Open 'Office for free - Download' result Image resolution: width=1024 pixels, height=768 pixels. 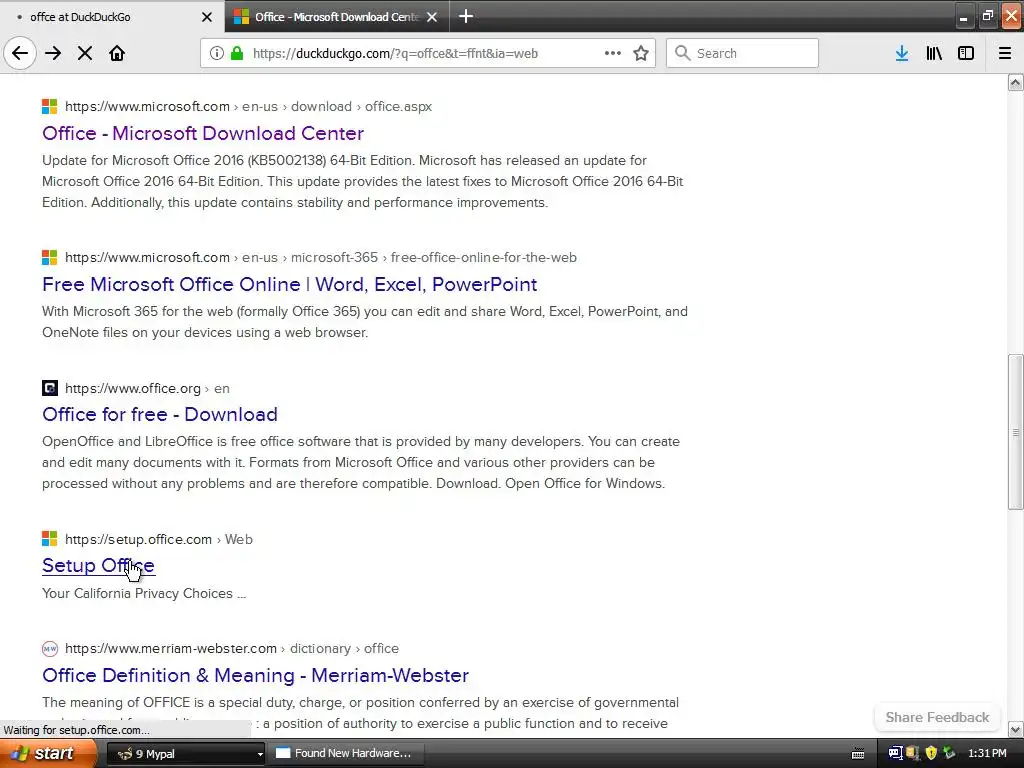point(160,414)
